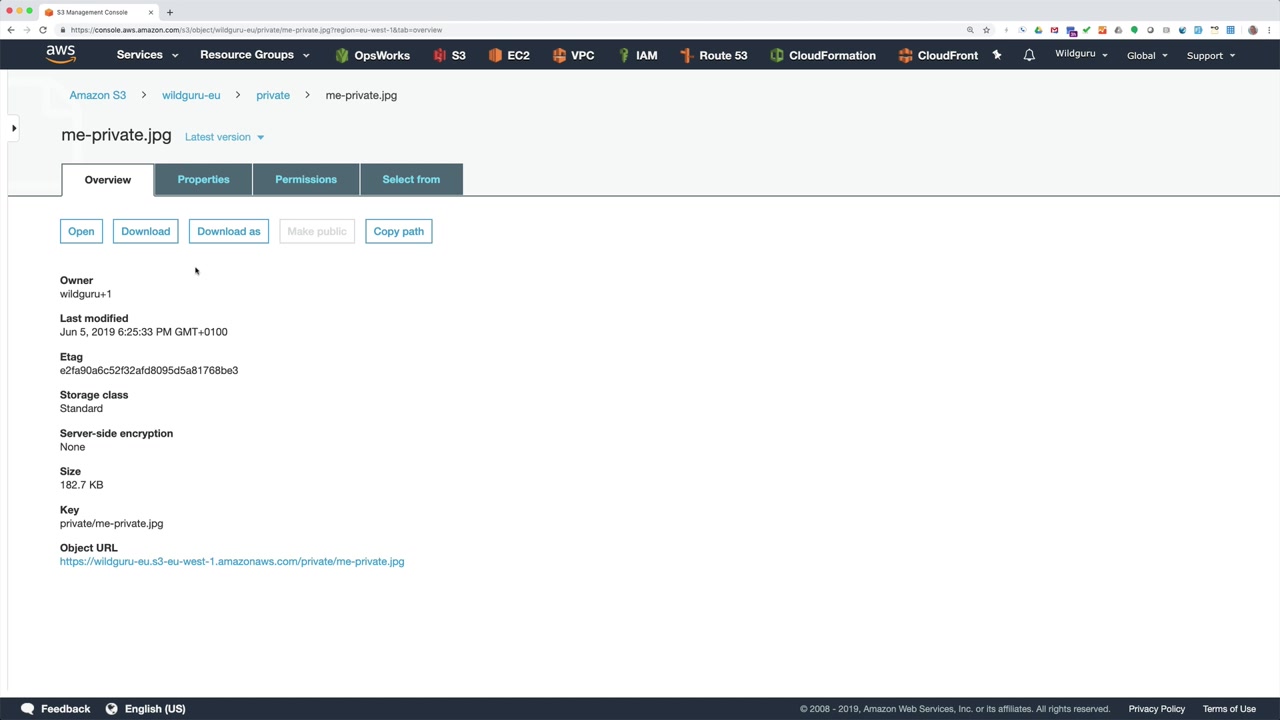Open the CloudFormation service shortcut
The height and width of the screenshot is (720, 1280).
click(x=822, y=55)
